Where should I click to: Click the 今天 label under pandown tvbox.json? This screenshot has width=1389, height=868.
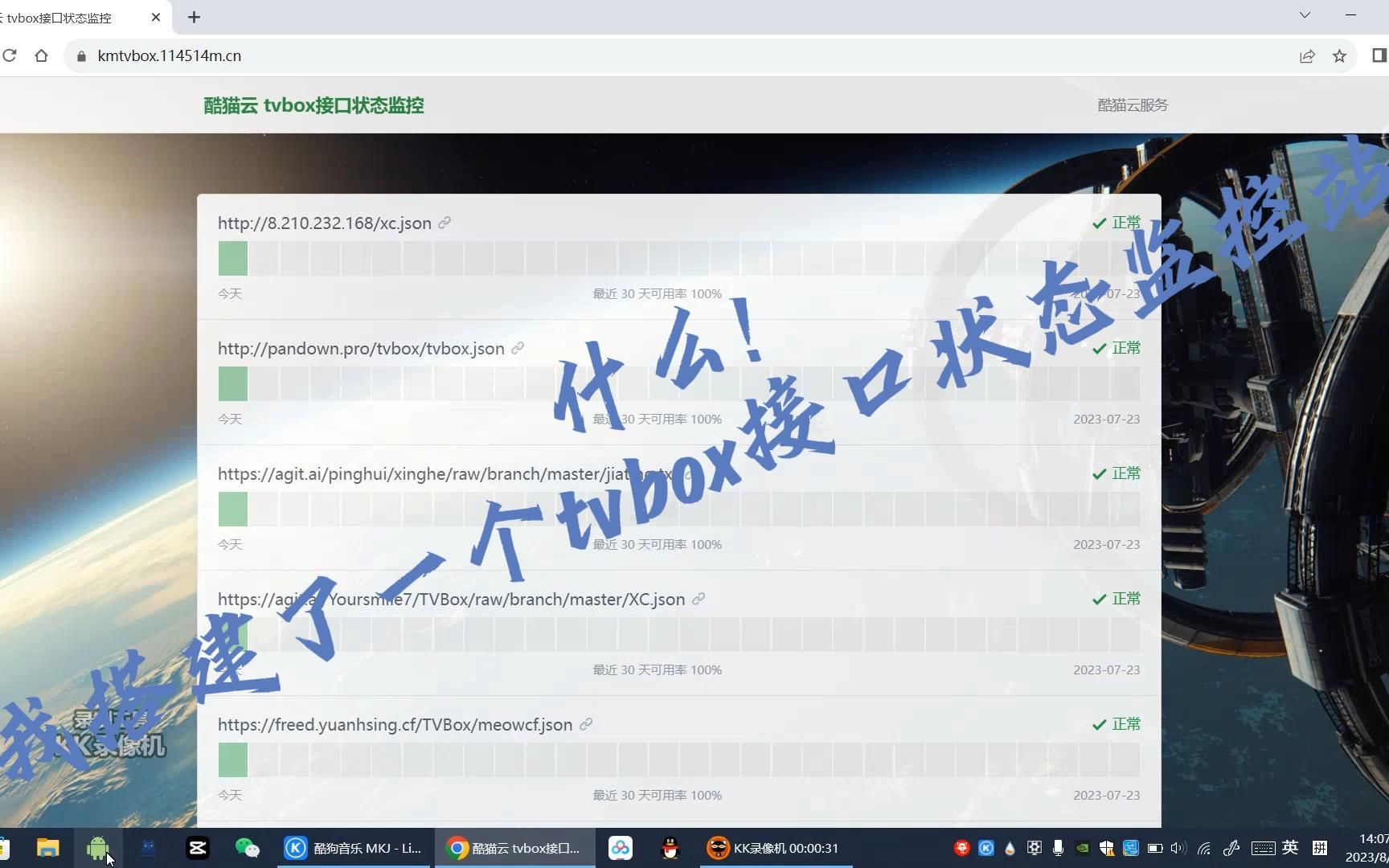pyautogui.click(x=230, y=419)
